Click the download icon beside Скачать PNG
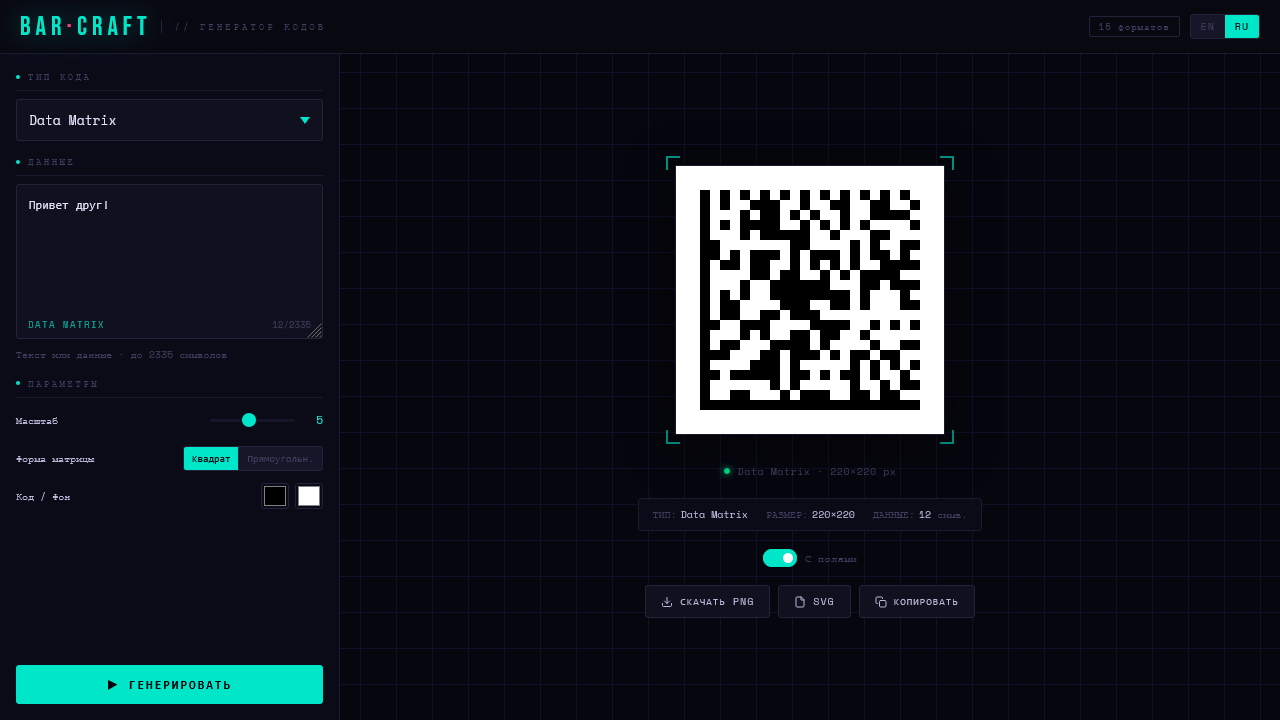1280x720 pixels. [667, 602]
